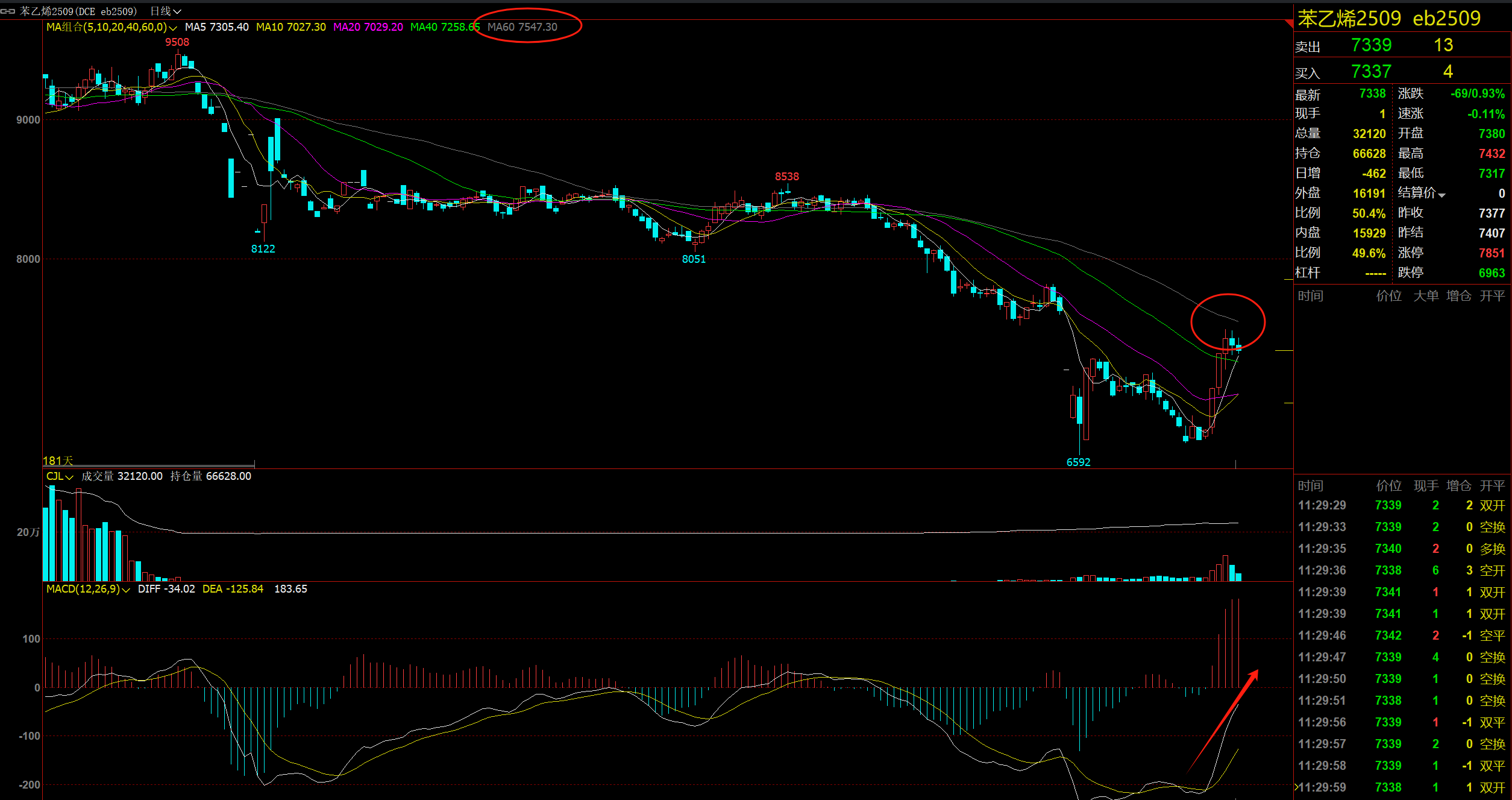The height and width of the screenshot is (800, 1512).
Task: Click the 持仓量 66628.00 readout
Action: 210,476
